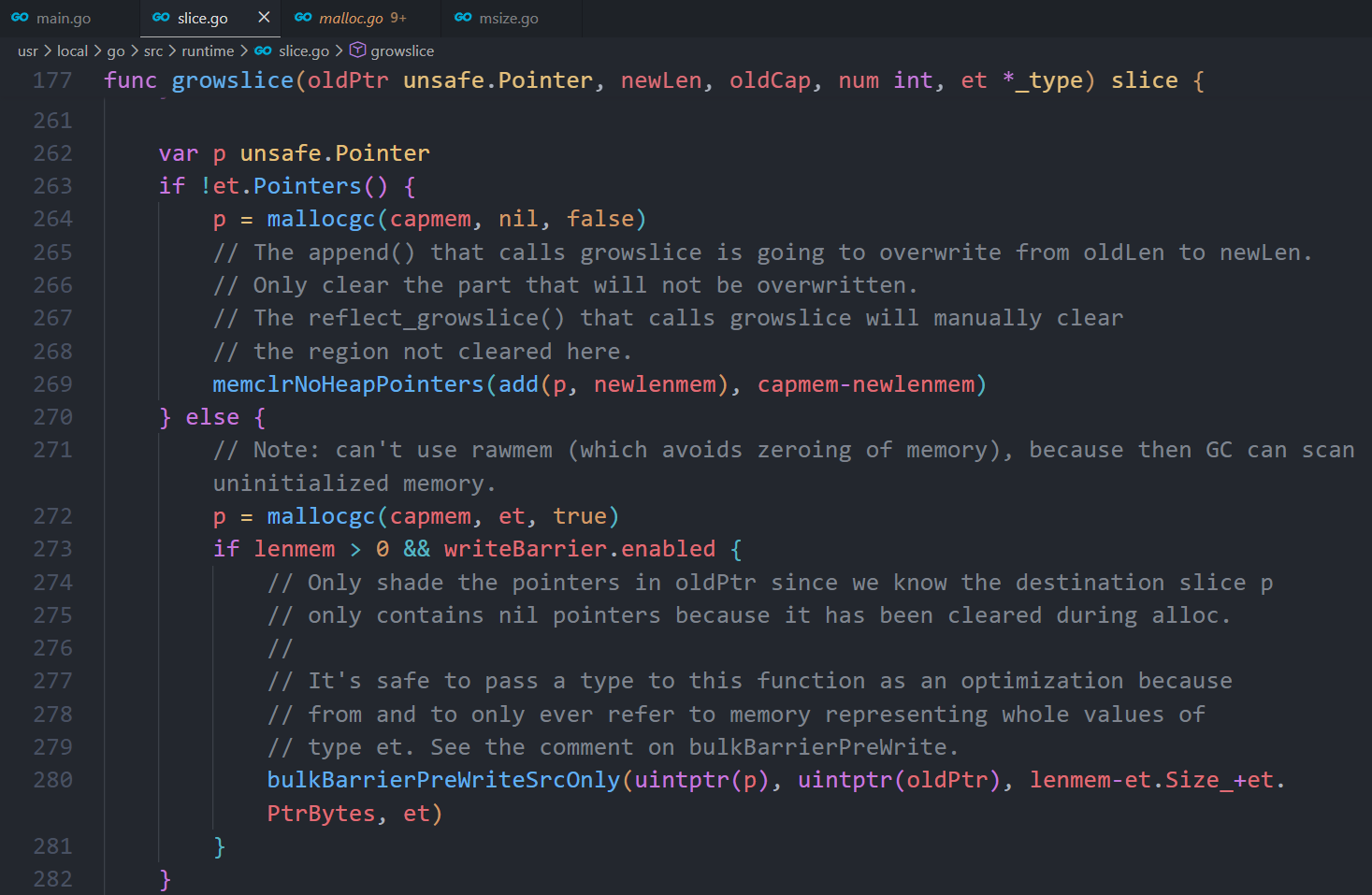Viewport: 1372px width, 895px height.
Task: Click line number 177 in gutter
Action: pyautogui.click(x=52, y=80)
